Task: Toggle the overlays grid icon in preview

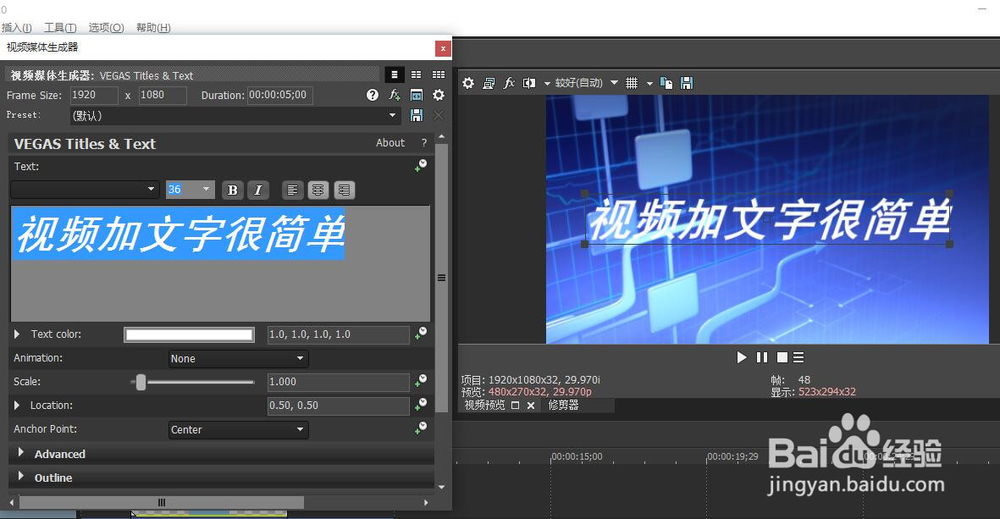Action: pos(631,83)
